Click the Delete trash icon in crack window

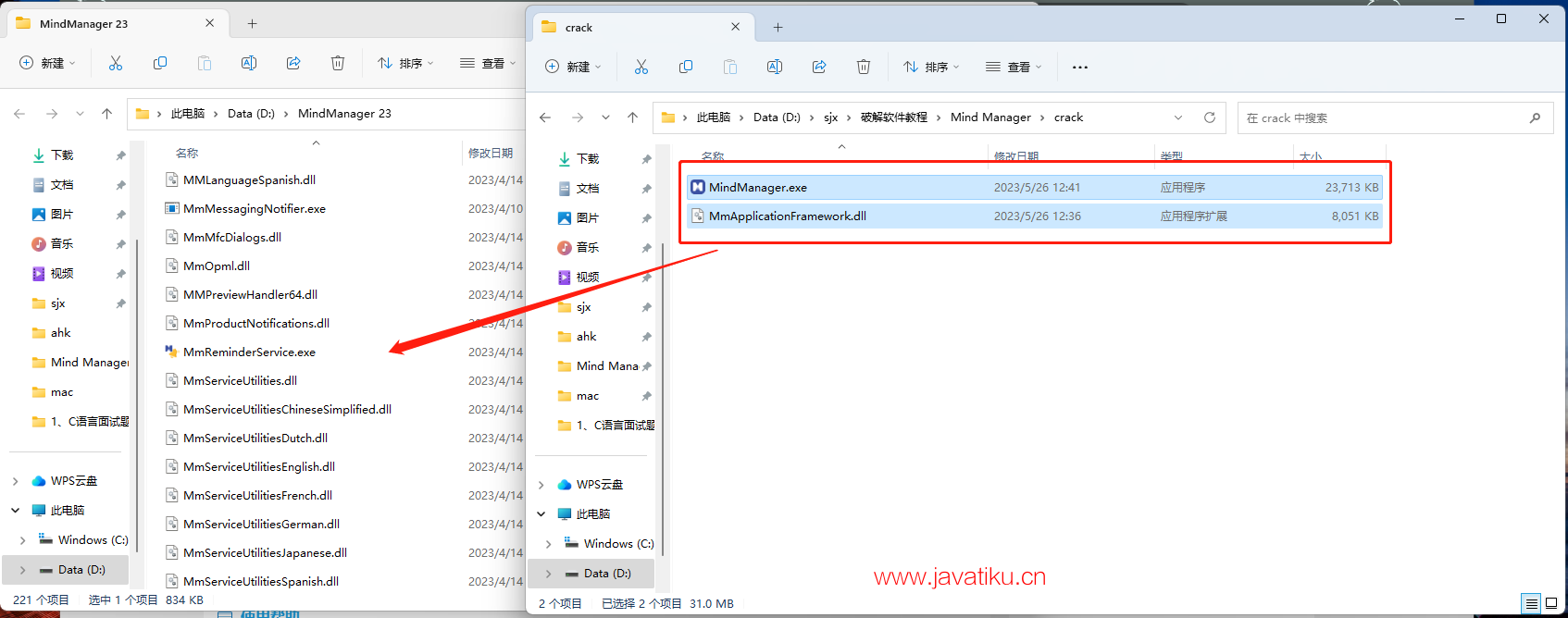tap(864, 67)
